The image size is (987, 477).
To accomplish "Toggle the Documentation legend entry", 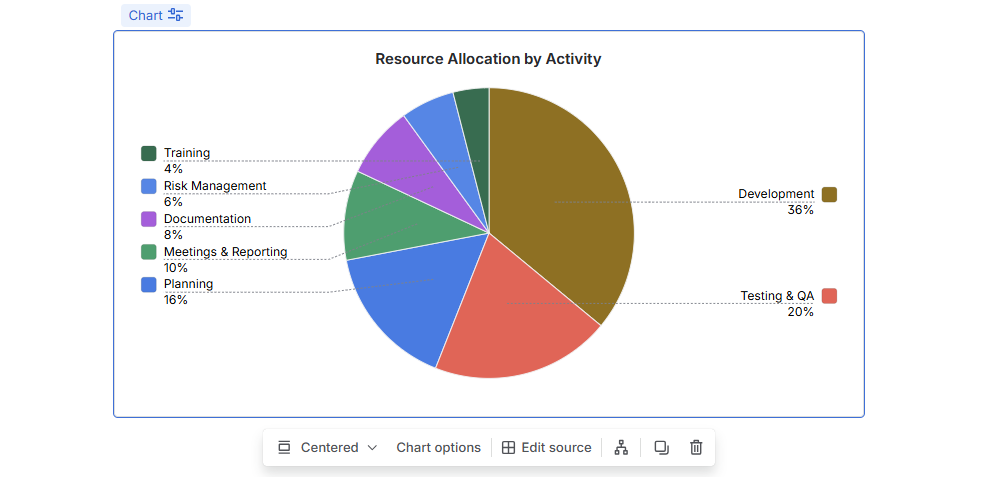I will coord(207,219).
